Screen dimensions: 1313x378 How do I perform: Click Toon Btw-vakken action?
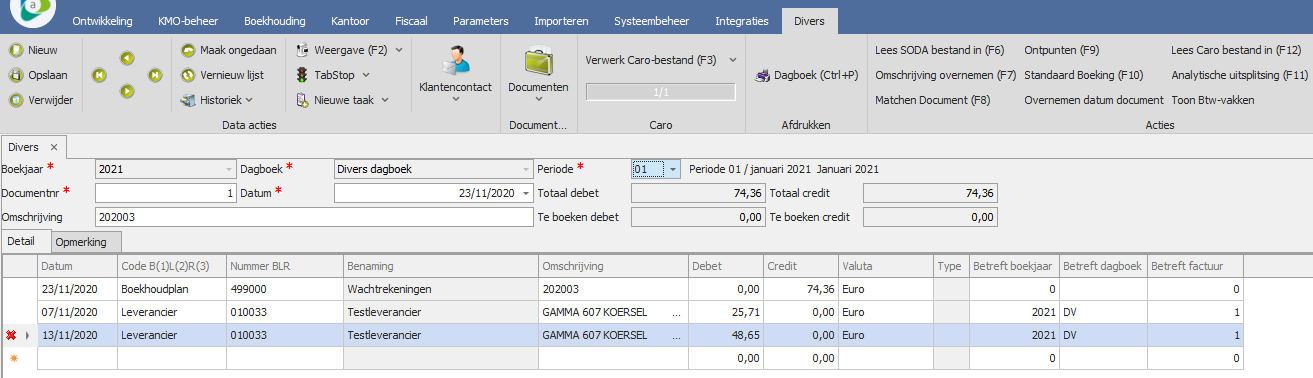click(x=1212, y=100)
